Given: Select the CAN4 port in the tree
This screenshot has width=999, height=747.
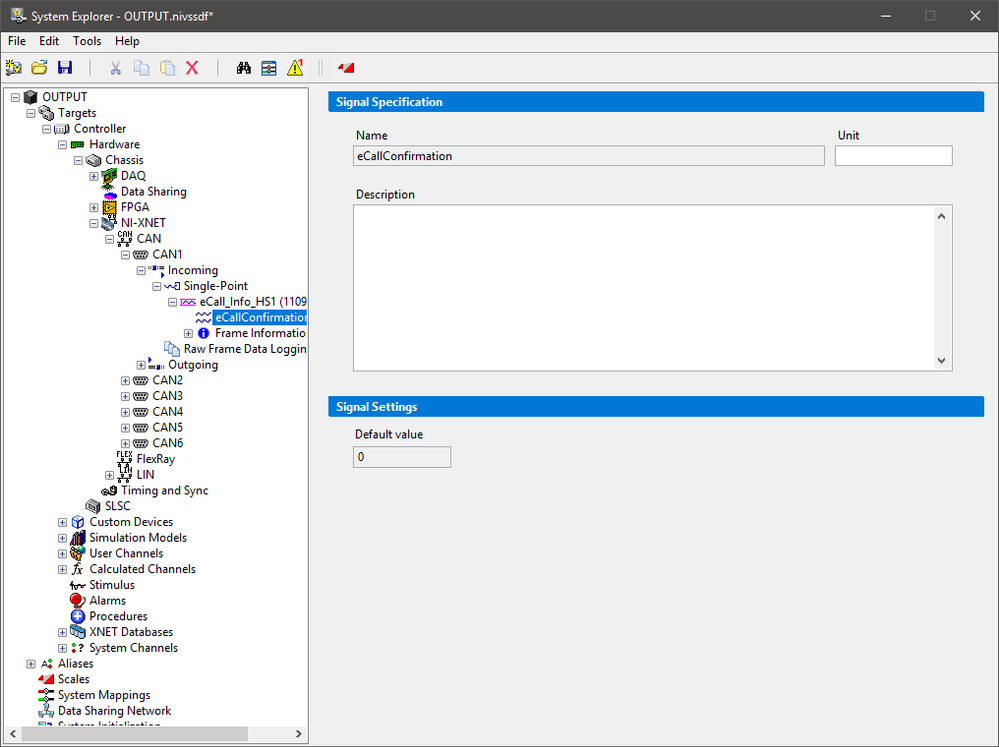Looking at the screenshot, I should pyautogui.click(x=168, y=412).
